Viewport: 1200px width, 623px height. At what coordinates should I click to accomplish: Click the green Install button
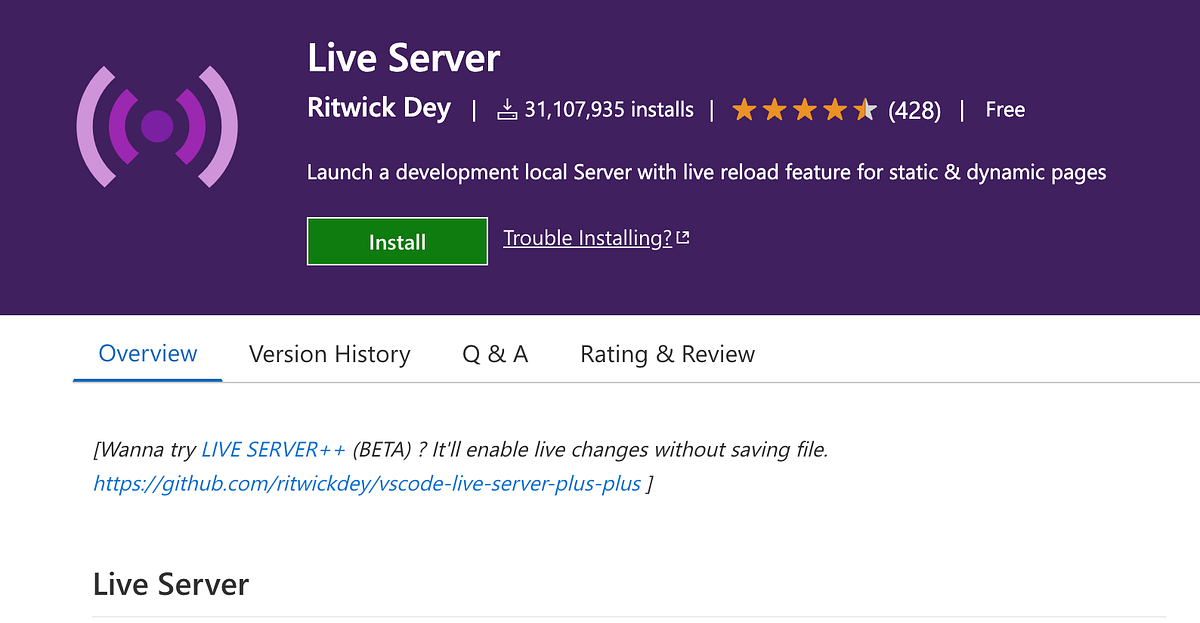(397, 241)
